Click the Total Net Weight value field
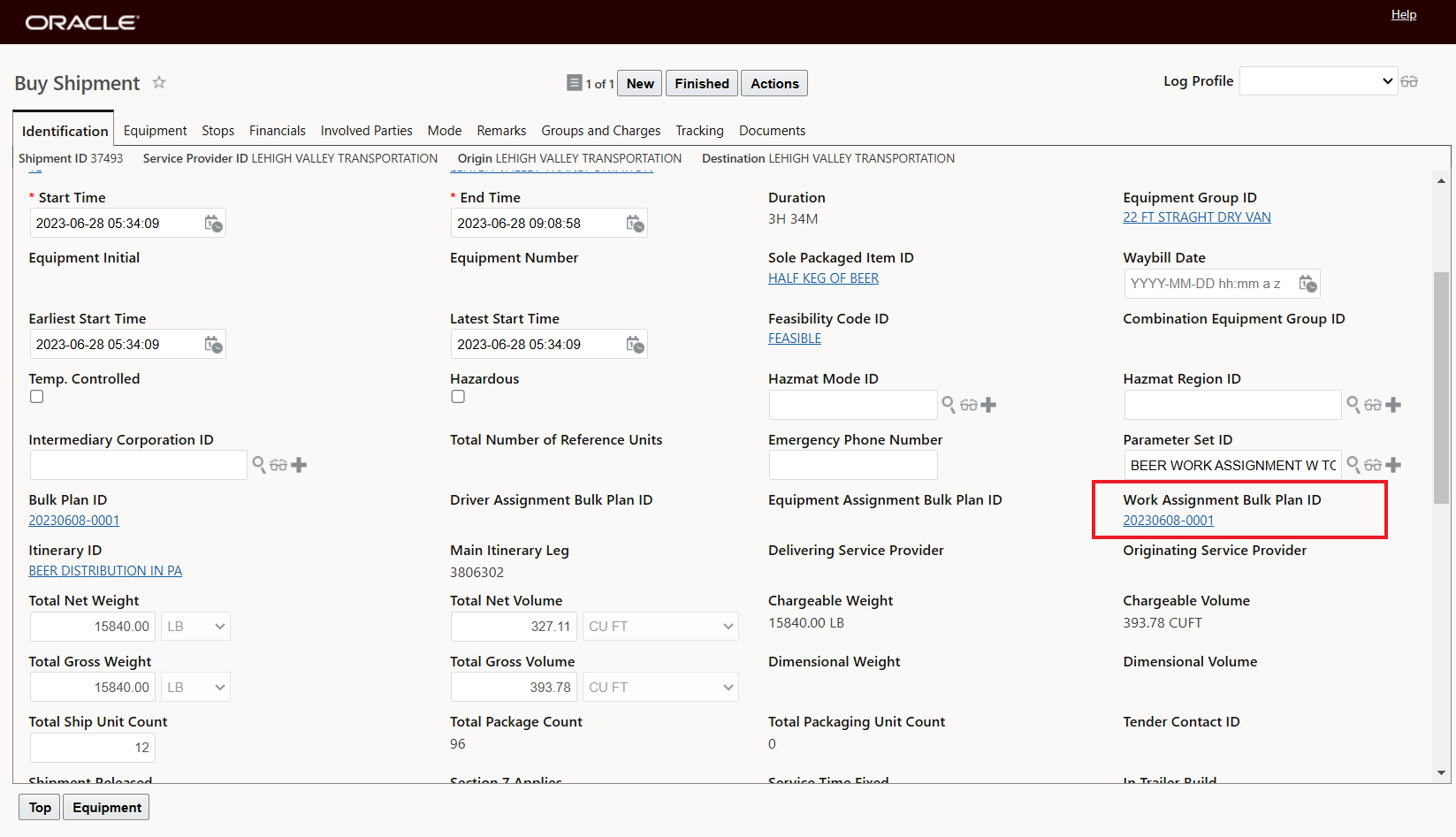The height and width of the screenshot is (837, 1456). tap(93, 627)
